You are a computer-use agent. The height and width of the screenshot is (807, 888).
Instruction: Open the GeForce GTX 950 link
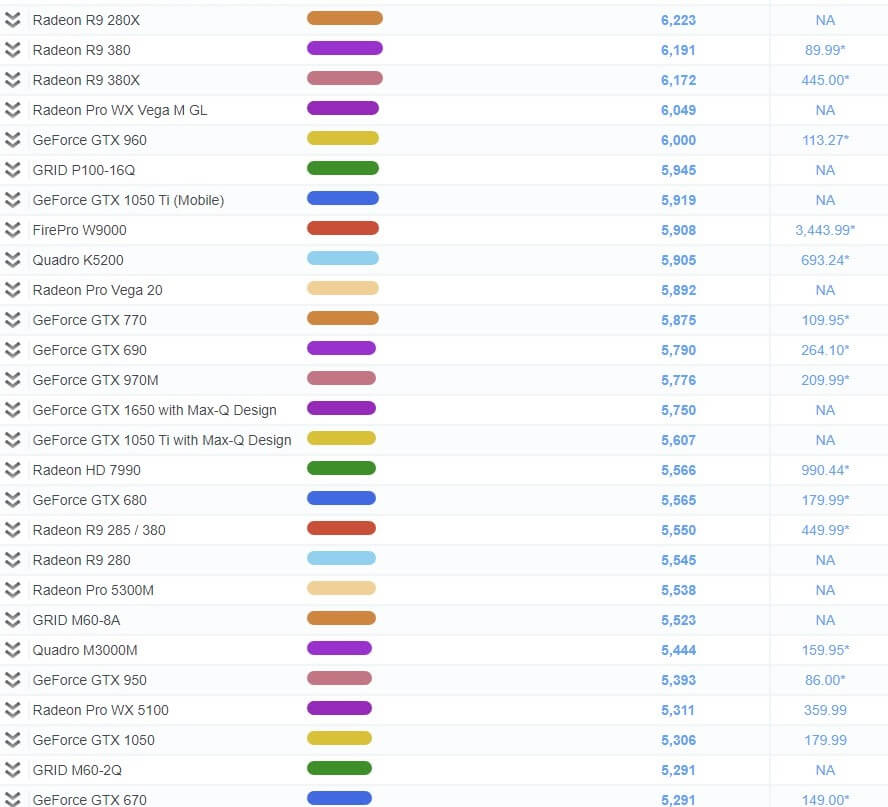click(89, 681)
